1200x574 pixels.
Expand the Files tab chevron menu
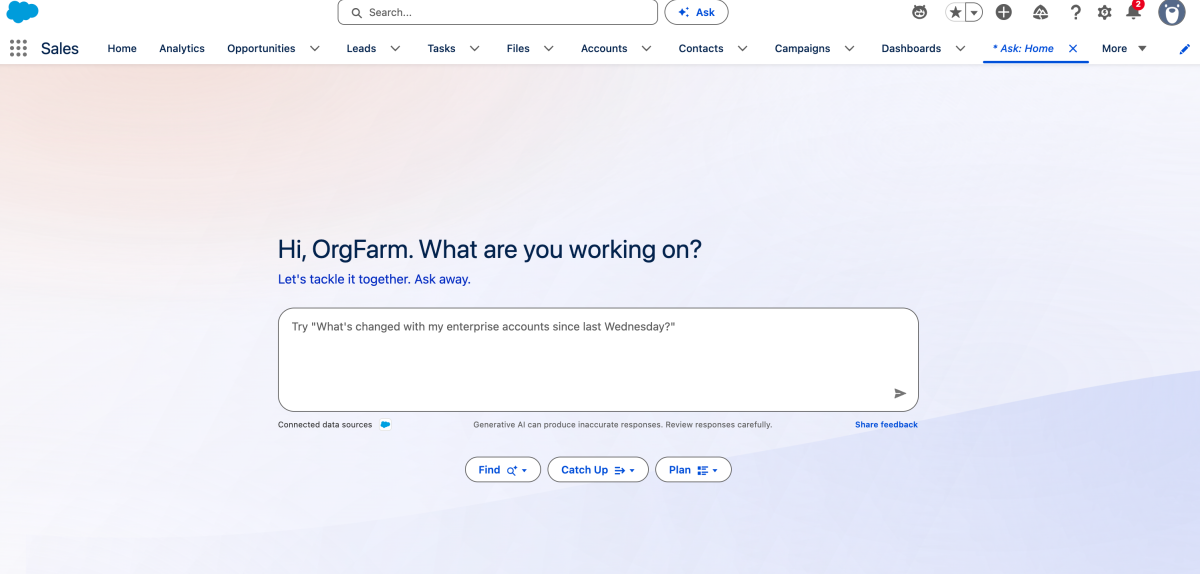point(548,48)
